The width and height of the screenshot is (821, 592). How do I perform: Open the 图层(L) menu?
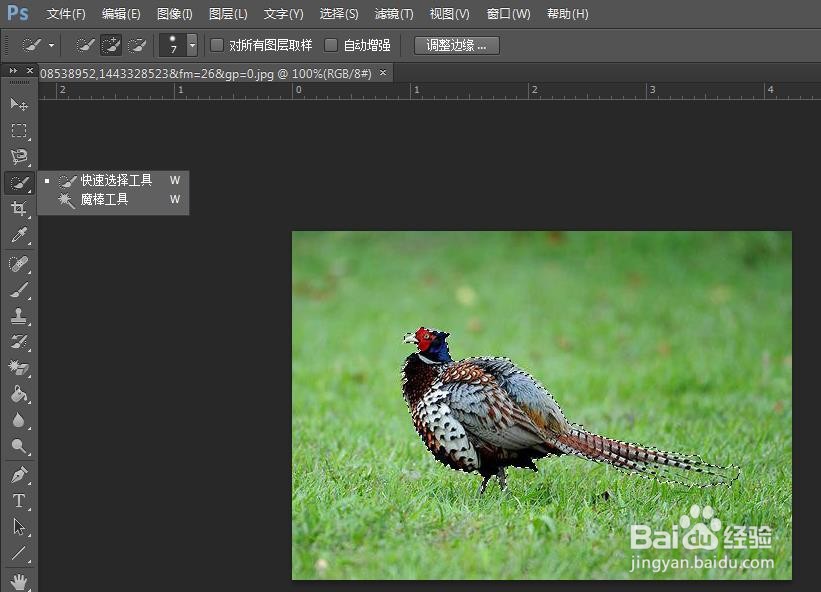click(x=228, y=14)
